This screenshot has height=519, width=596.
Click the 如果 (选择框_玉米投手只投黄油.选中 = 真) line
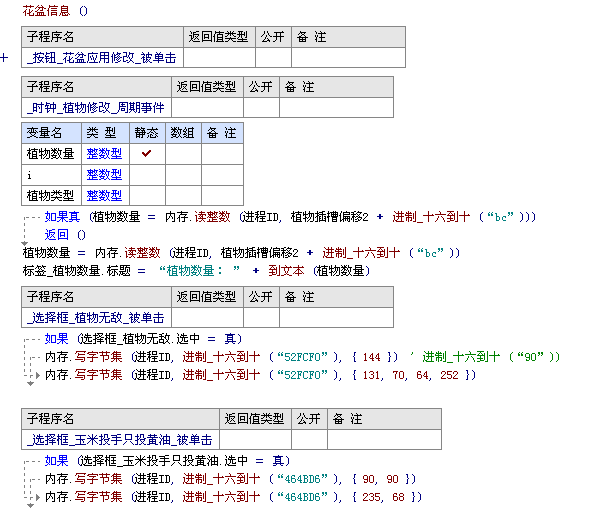[x=167, y=461]
